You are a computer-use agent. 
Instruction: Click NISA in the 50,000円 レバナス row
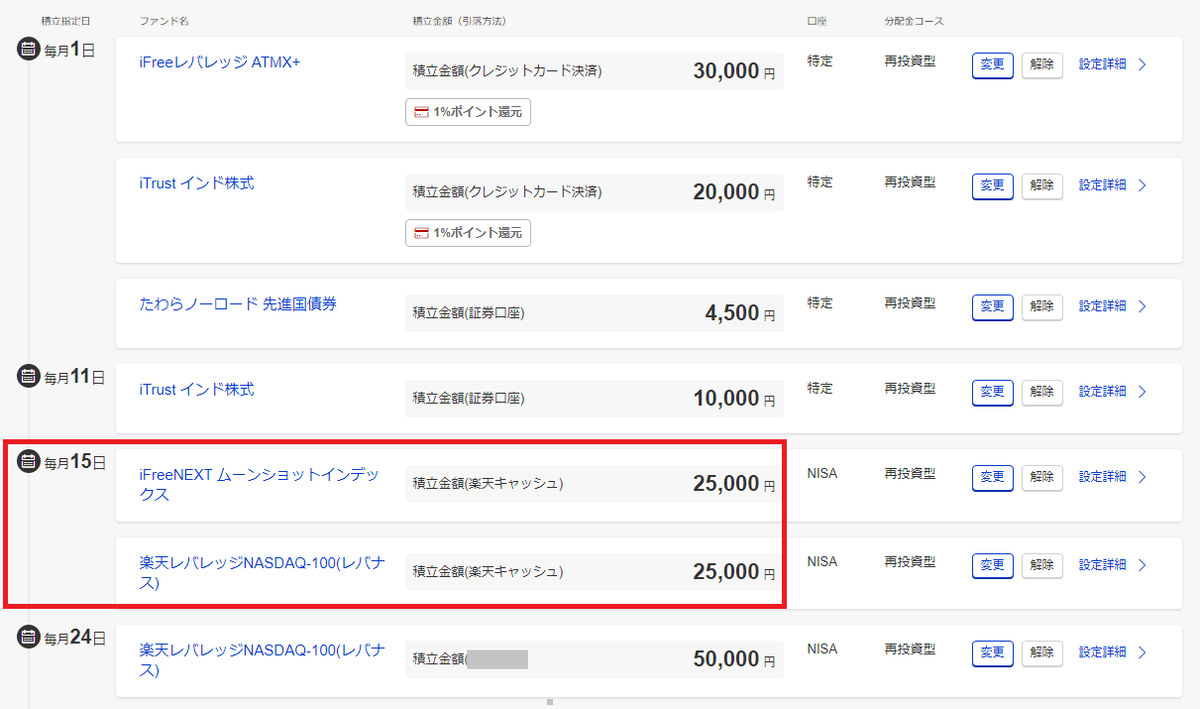822,650
